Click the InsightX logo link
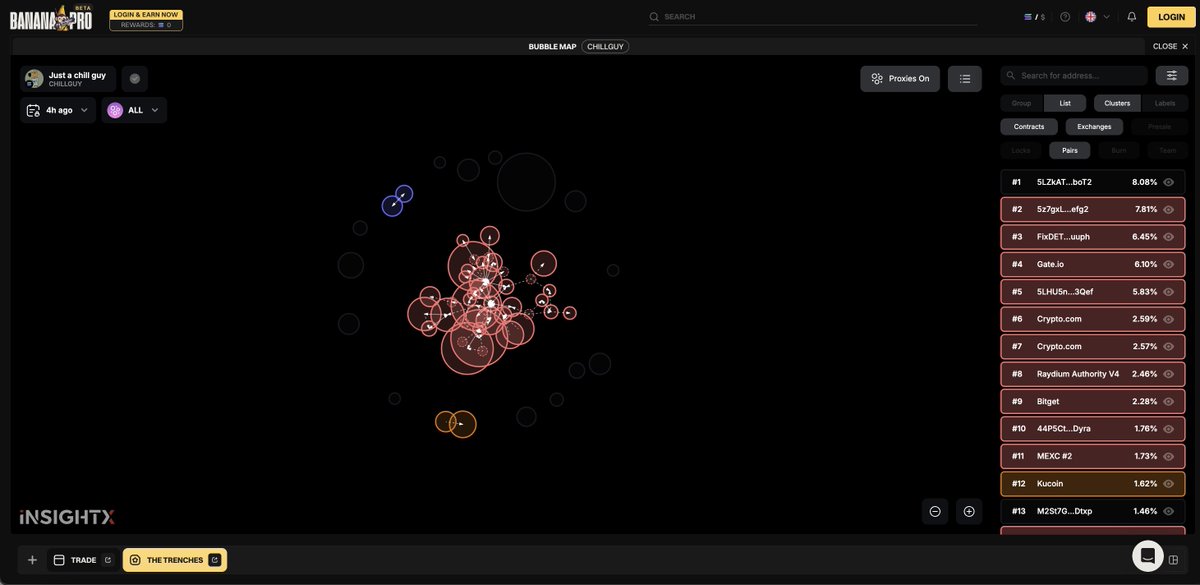Viewport: 1200px width, 585px height. [67, 517]
